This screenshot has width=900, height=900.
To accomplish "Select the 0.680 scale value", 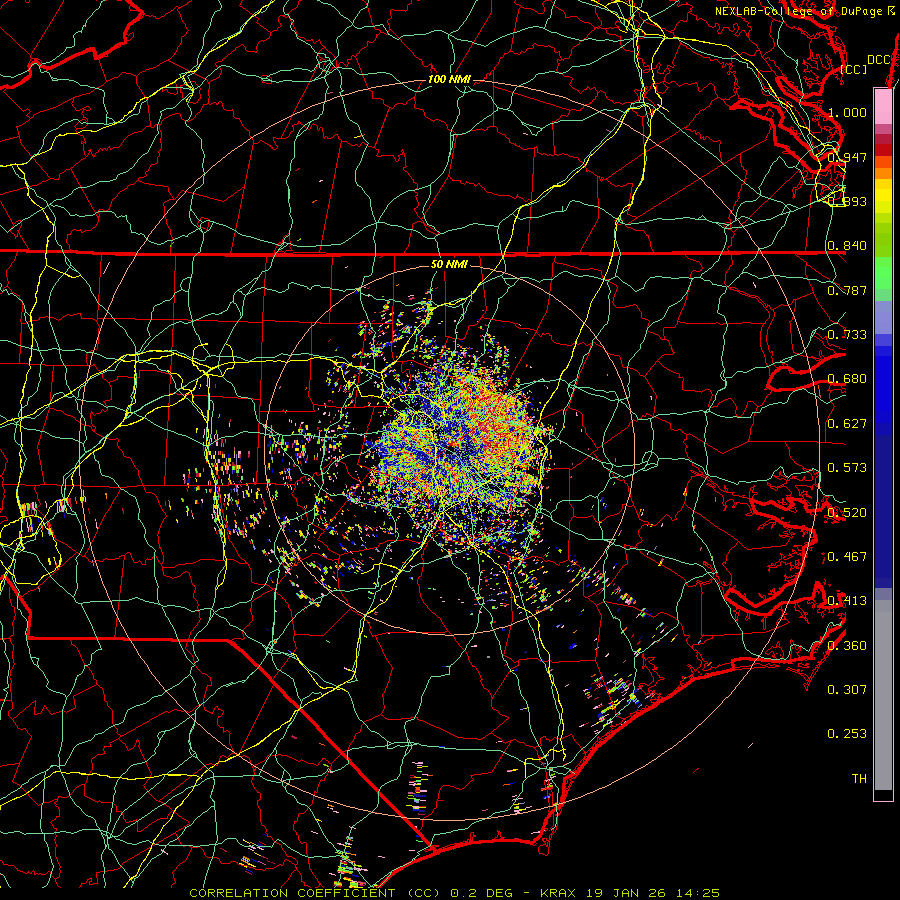I will click(x=847, y=379).
